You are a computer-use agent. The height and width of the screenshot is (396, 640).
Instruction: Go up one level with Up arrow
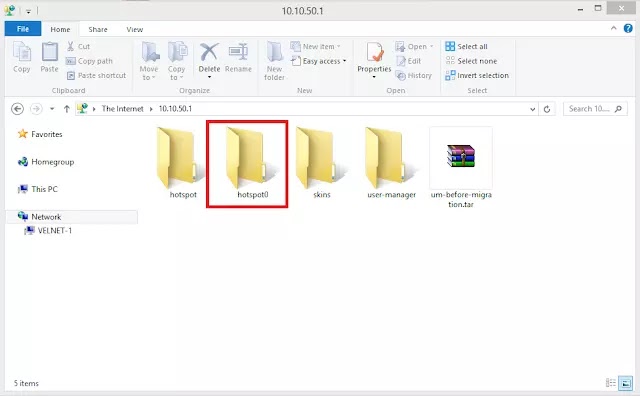67,109
